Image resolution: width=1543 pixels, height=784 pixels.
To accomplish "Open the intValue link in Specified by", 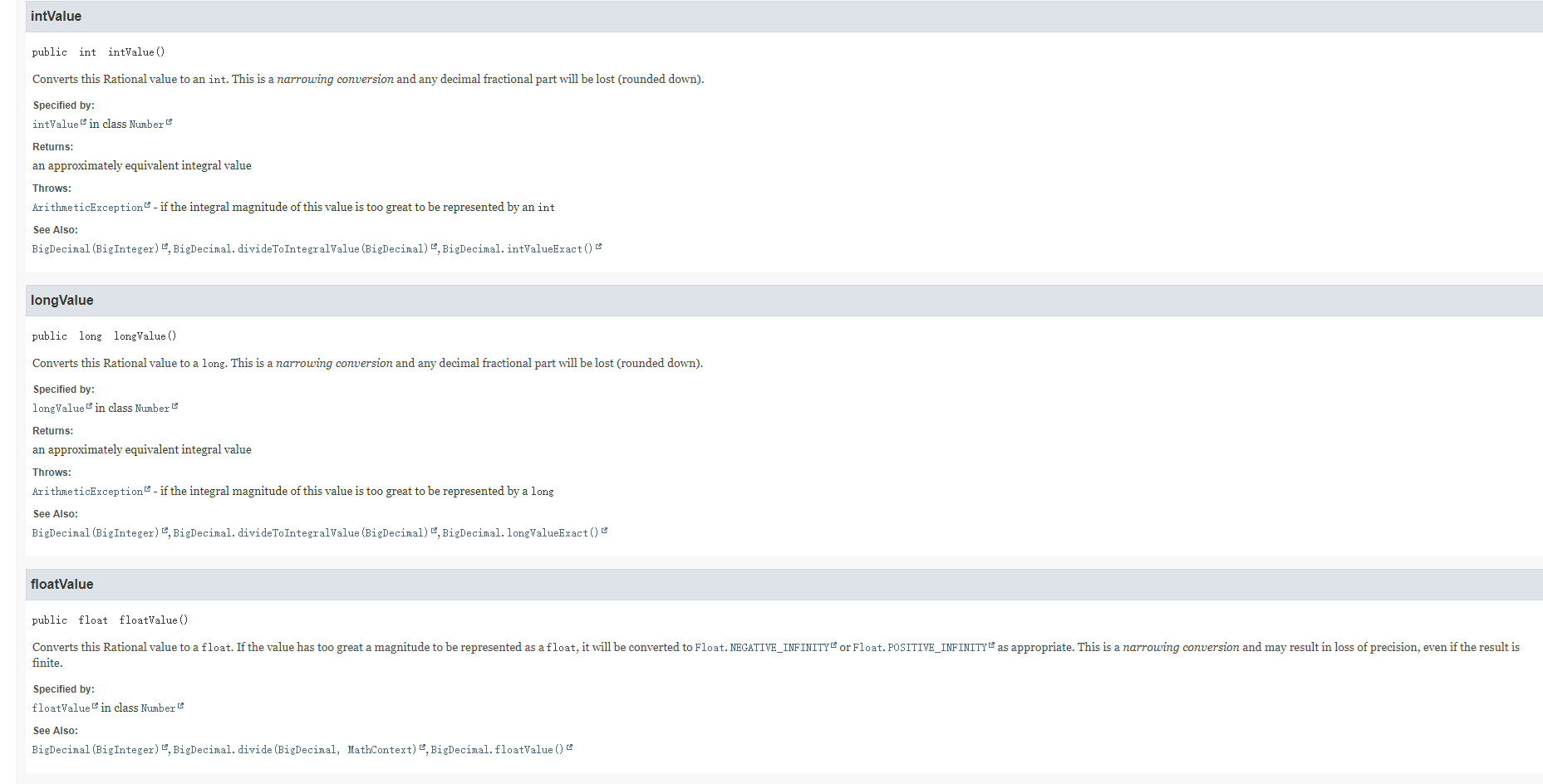I will (55, 124).
